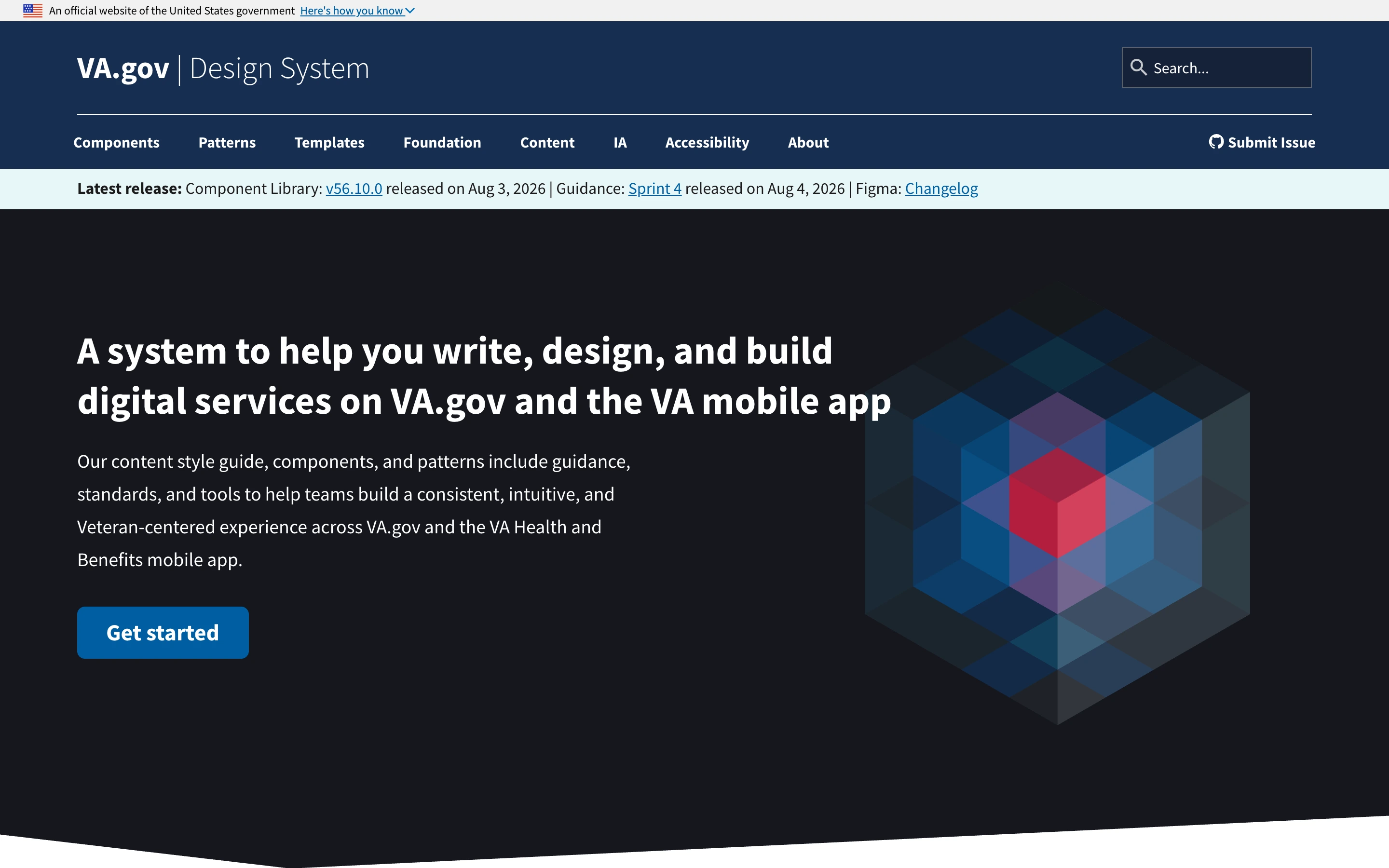
Task: Focus the Search input field
Action: pyautogui.click(x=1216, y=68)
